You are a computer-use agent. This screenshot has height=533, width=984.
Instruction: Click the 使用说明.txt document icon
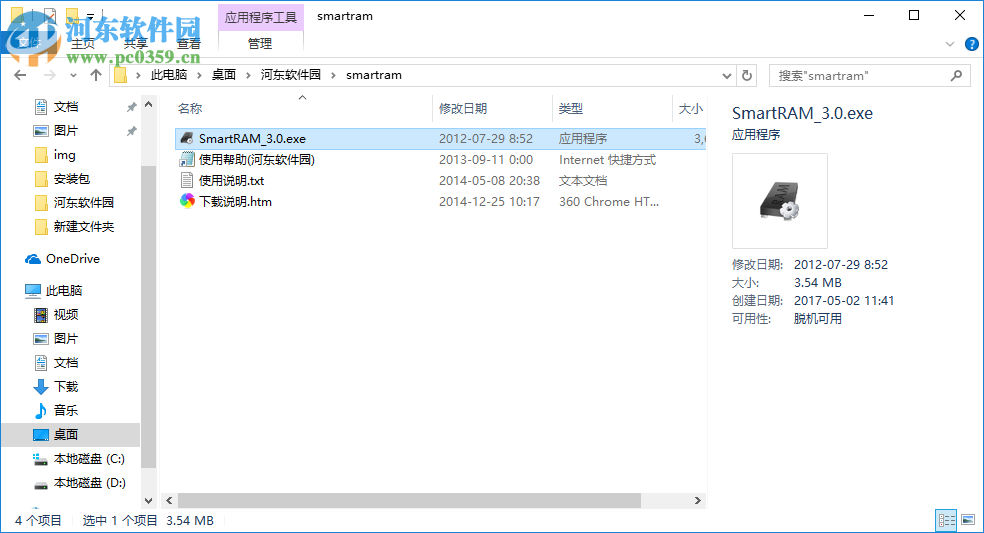coord(186,181)
